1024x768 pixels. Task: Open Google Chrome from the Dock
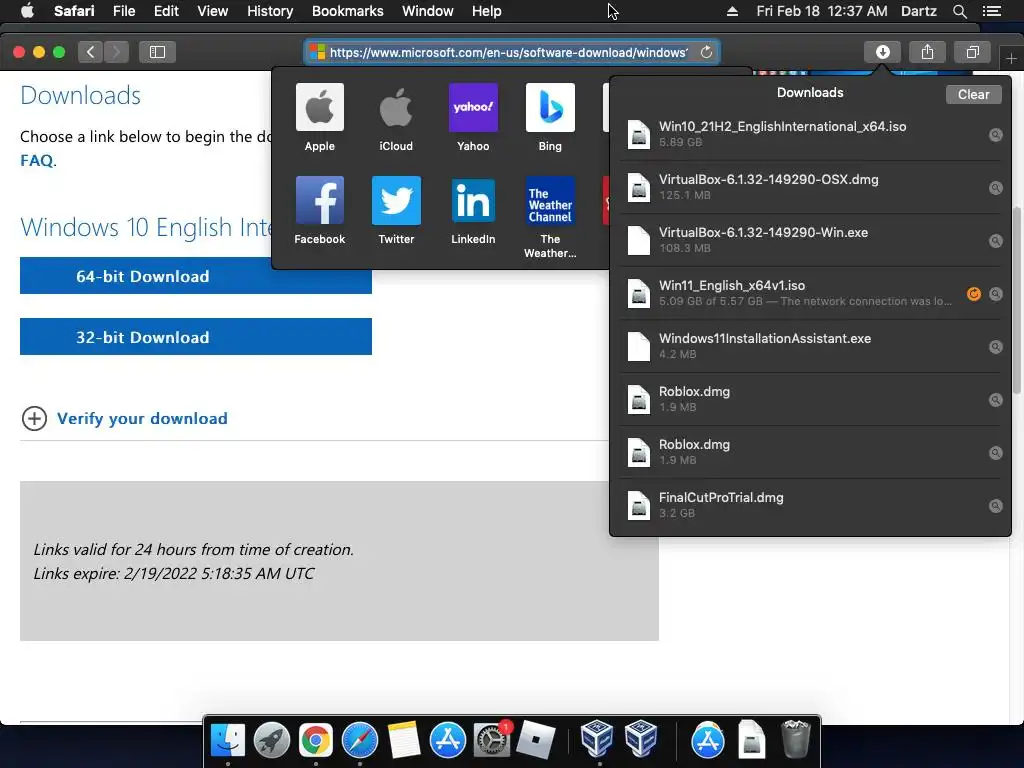(315, 740)
